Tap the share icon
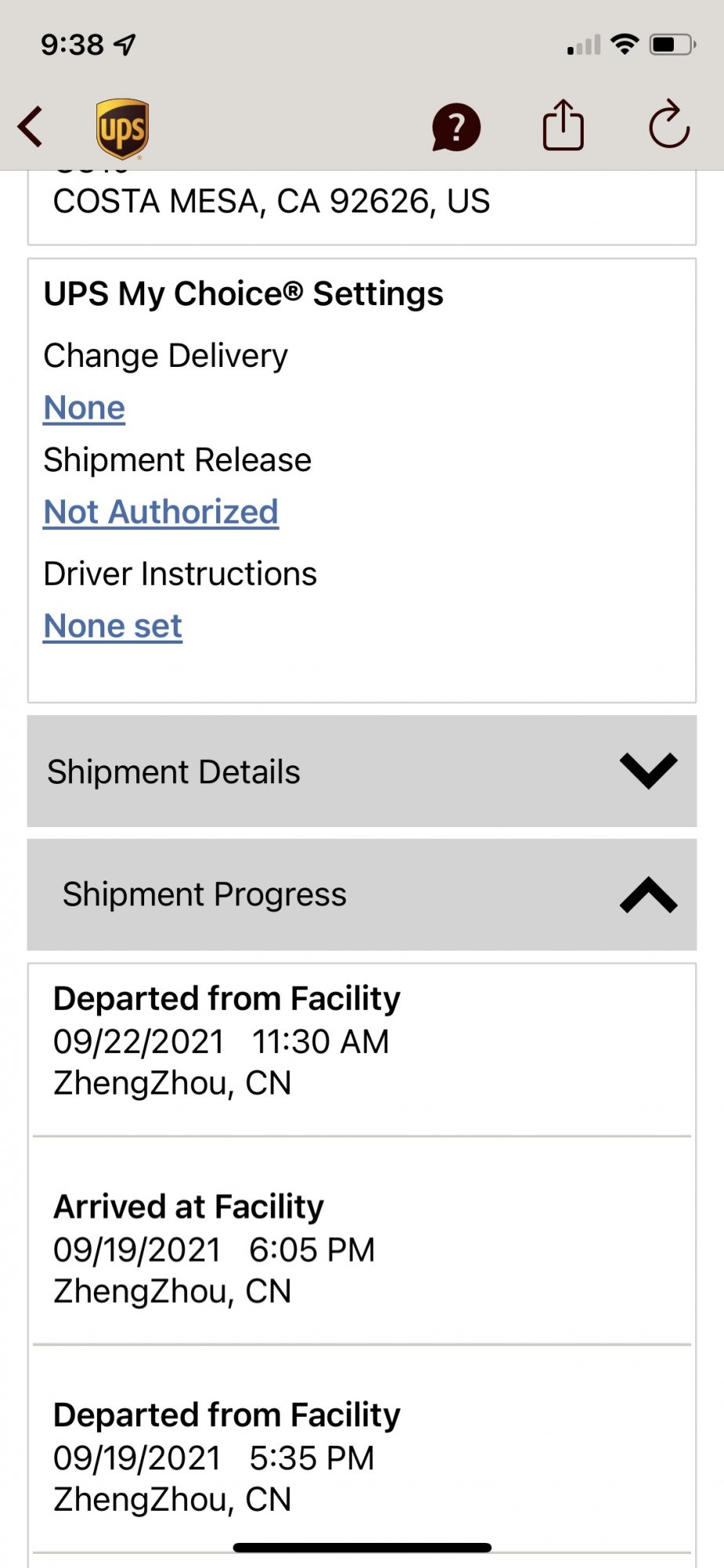 pyautogui.click(x=563, y=125)
